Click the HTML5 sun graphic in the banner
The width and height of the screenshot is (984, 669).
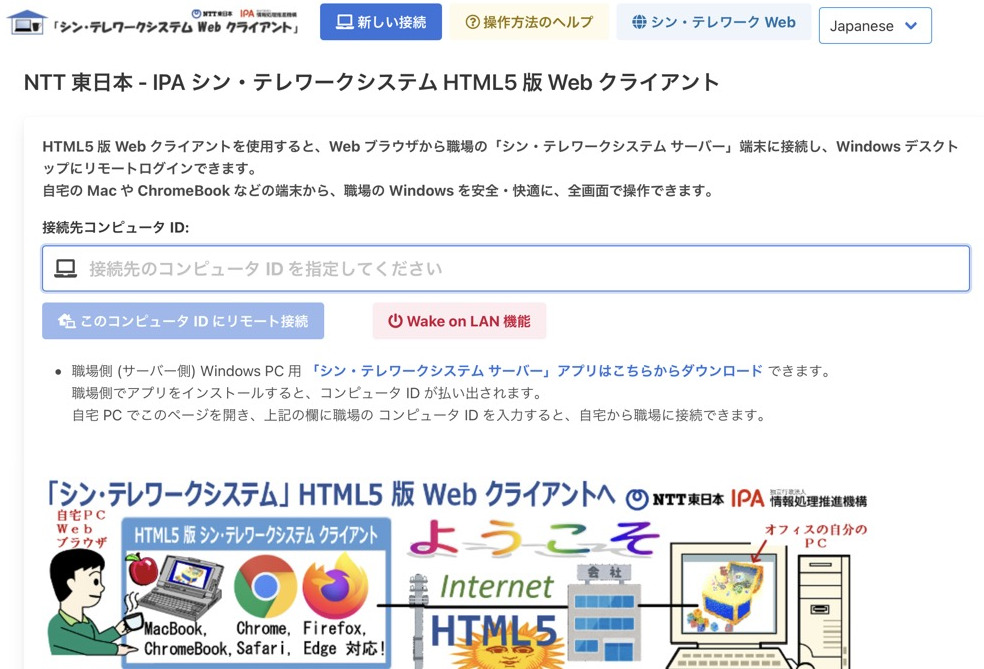tap(494, 639)
